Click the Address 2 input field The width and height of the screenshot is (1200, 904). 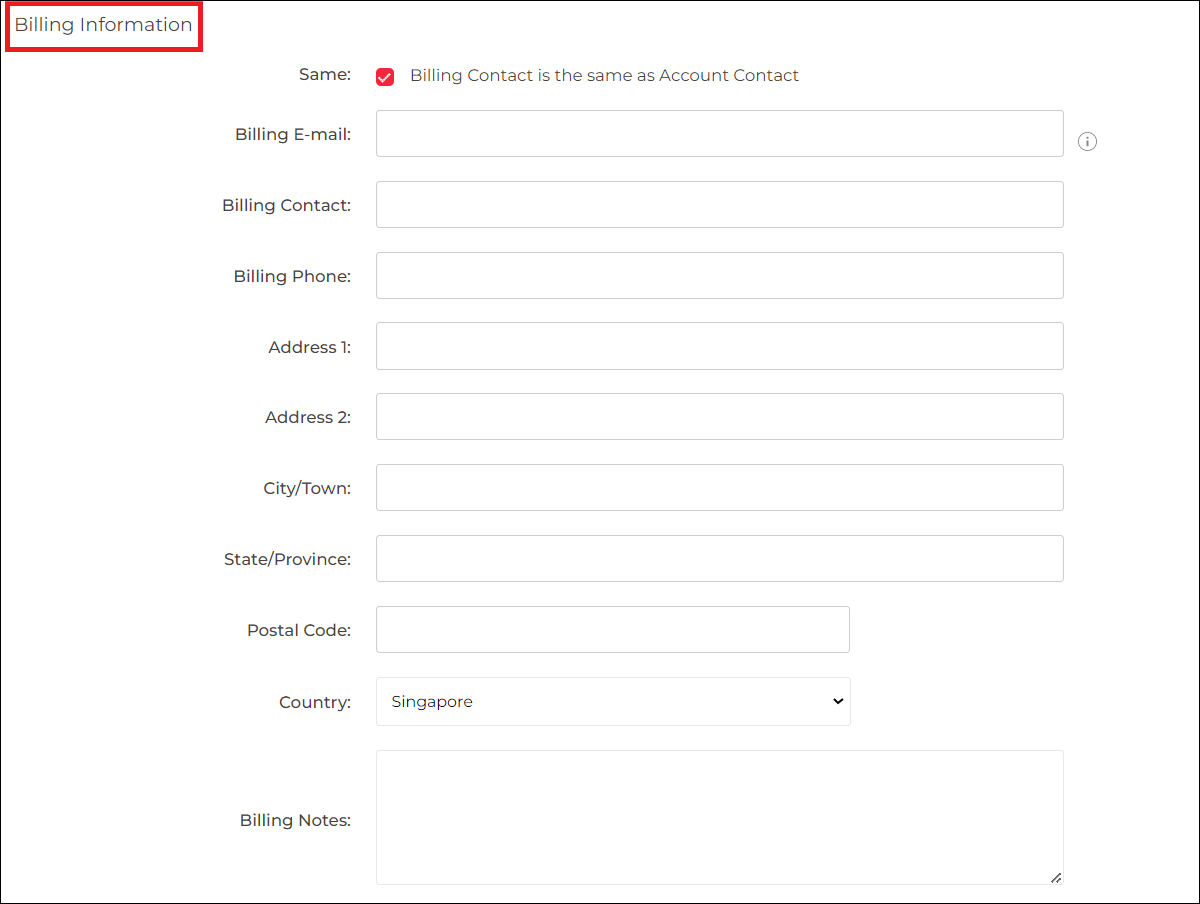point(719,417)
